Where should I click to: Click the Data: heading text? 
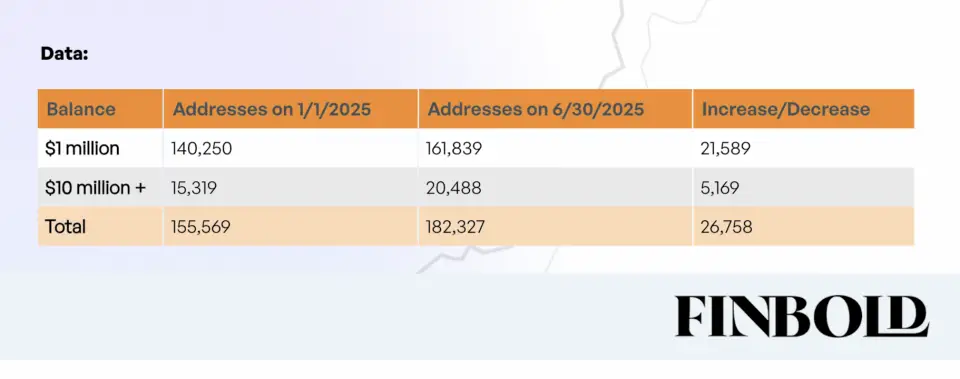coord(65,54)
